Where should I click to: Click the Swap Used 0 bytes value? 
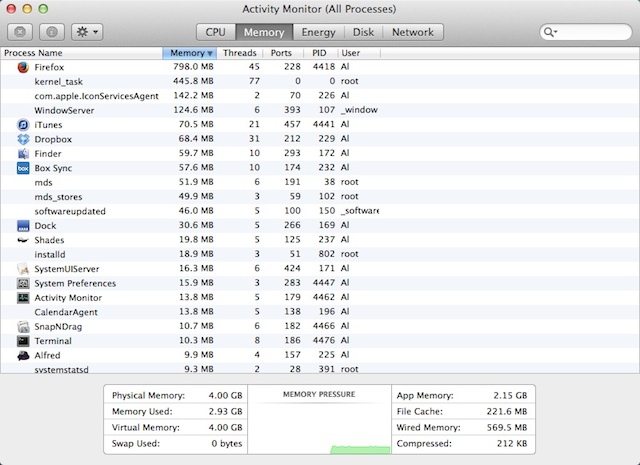[x=227, y=443]
